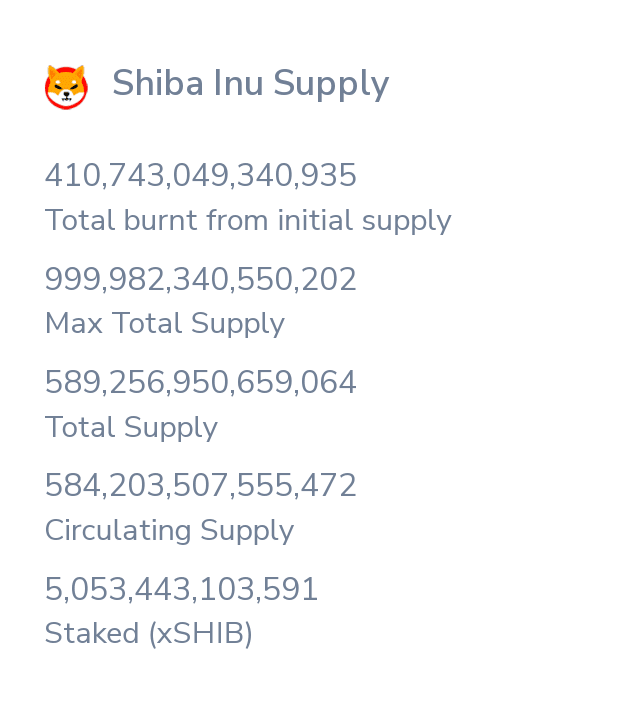Click the "(xSHIB)" text
The image size is (630, 701).
click(200, 634)
